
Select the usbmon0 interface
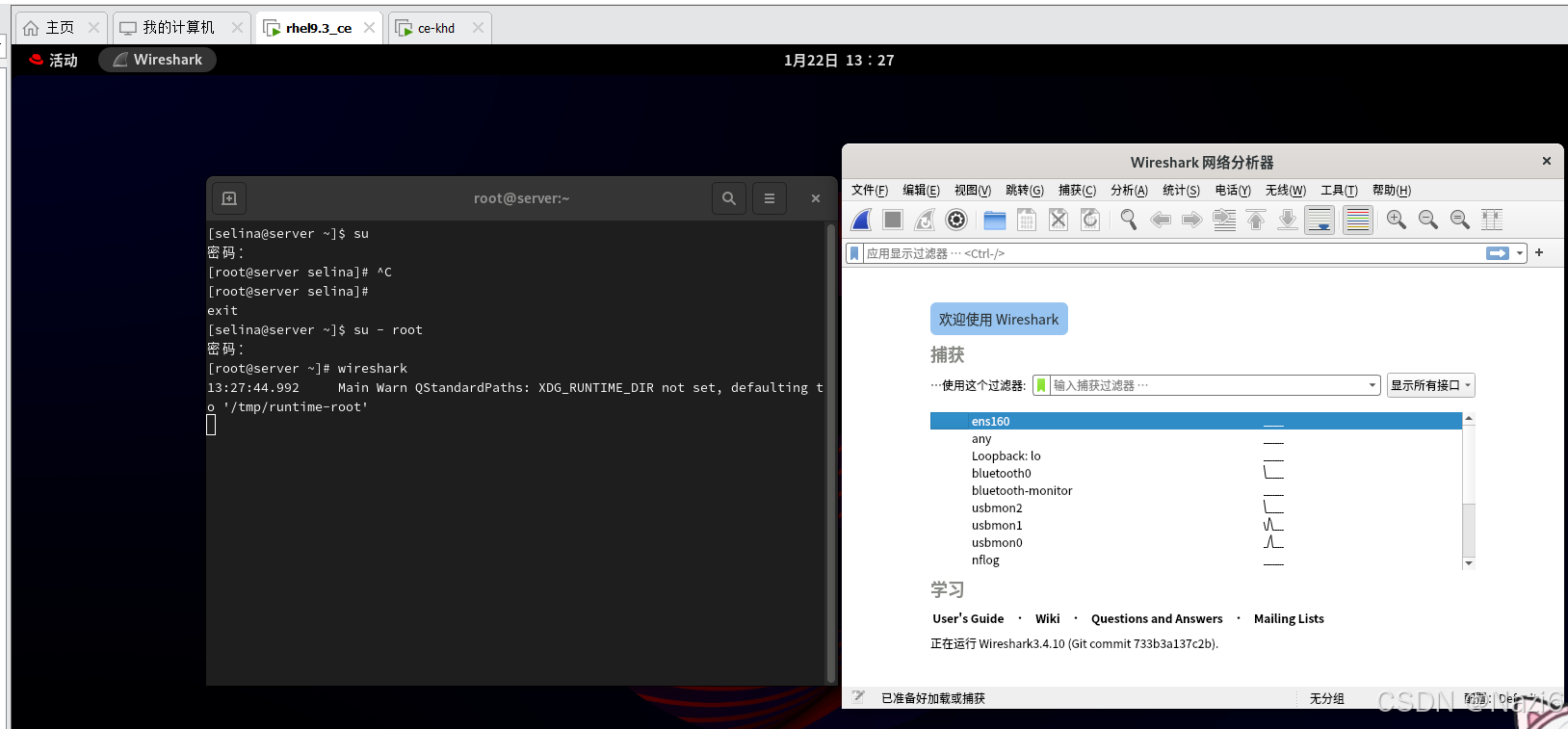(x=1195, y=542)
